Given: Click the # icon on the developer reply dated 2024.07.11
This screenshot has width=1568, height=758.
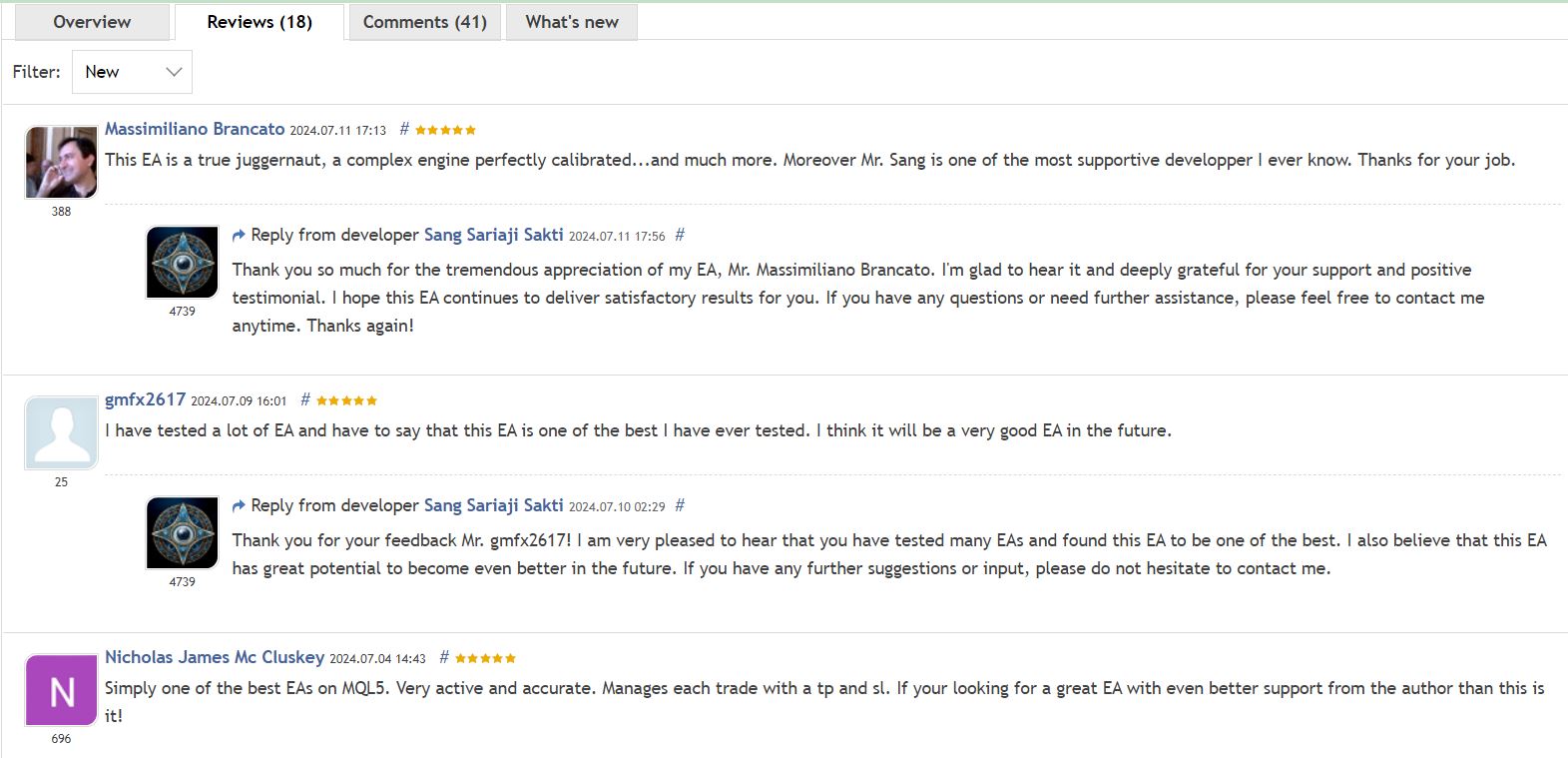Looking at the screenshot, I should pyautogui.click(x=680, y=234).
